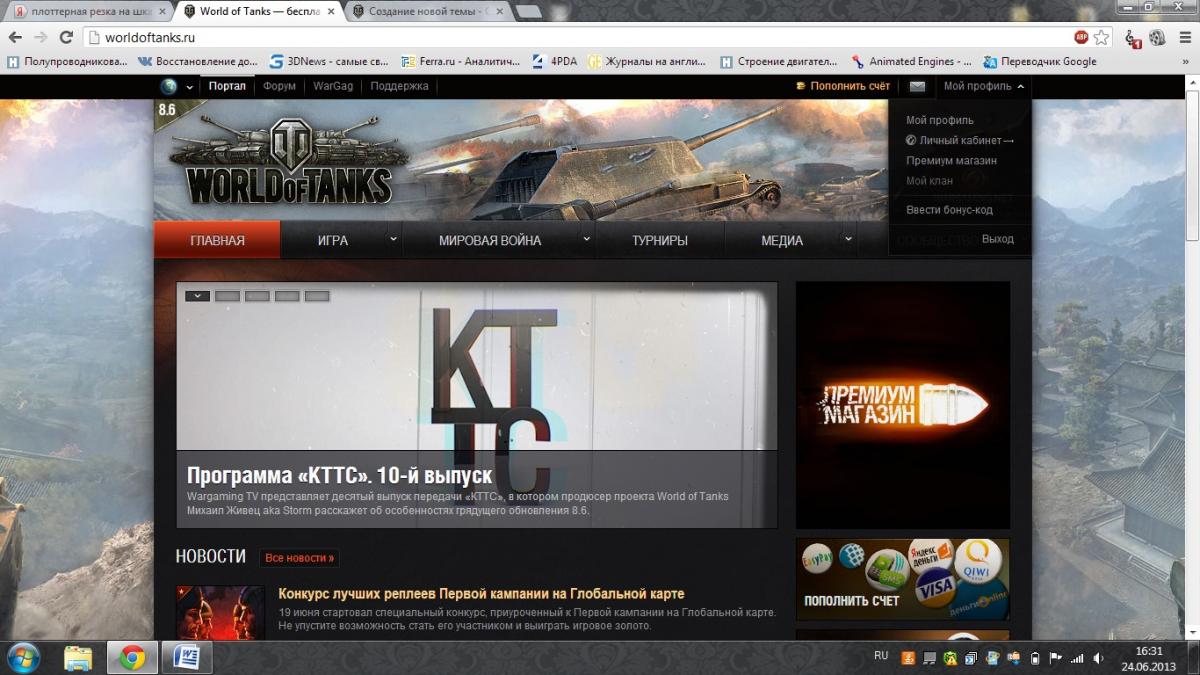This screenshot has width=1200, height=675.
Task: Select the second slide indicator of the banner
Action: tap(227, 296)
